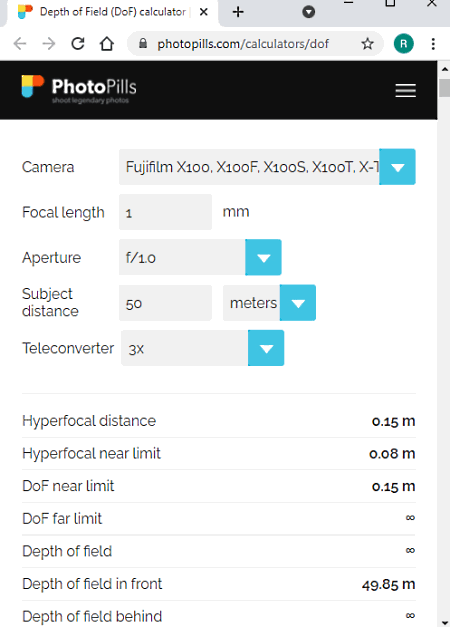Select the Depth of Field calculator tab
The image size is (450, 627).
point(108,12)
